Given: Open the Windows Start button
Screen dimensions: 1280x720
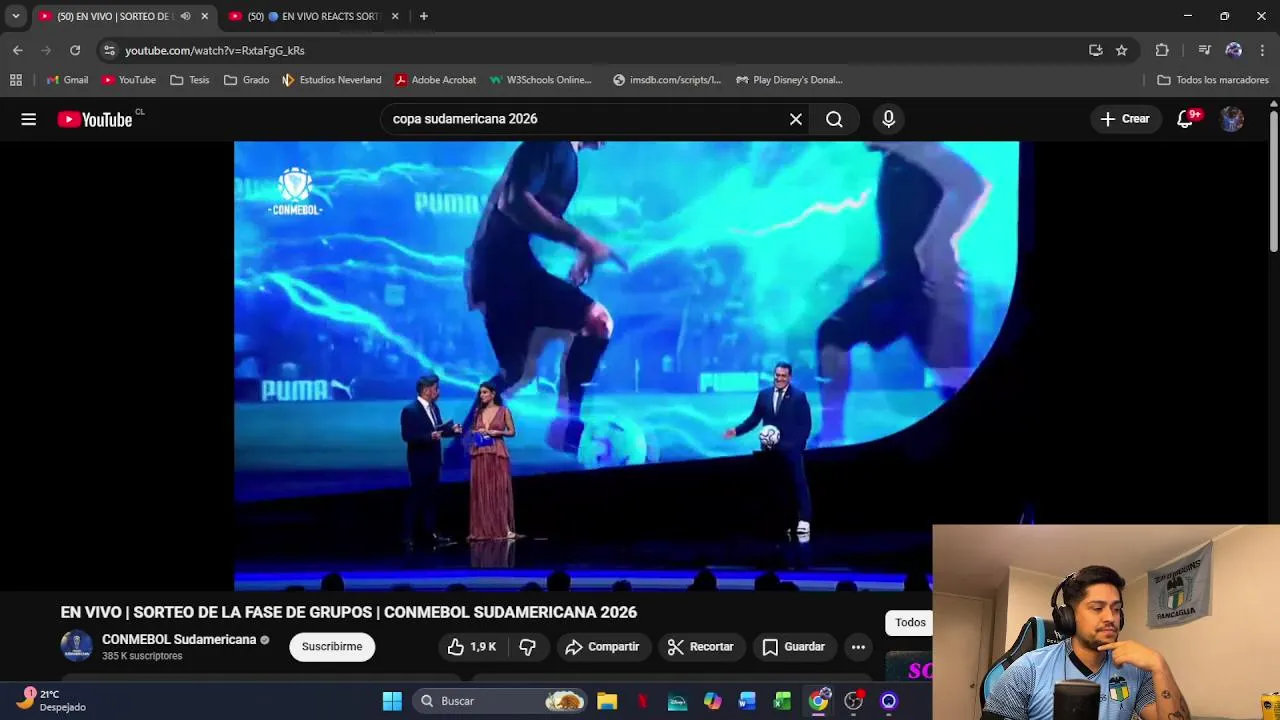Looking at the screenshot, I should (392, 701).
